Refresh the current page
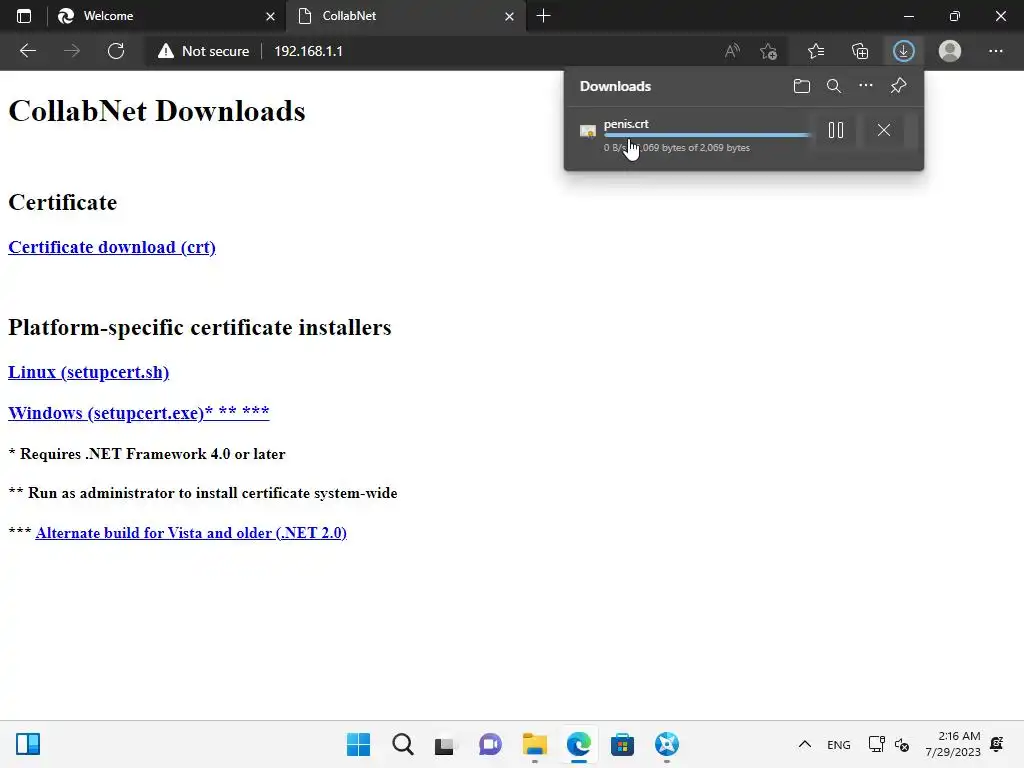Image resolution: width=1024 pixels, height=768 pixels. [x=116, y=51]
